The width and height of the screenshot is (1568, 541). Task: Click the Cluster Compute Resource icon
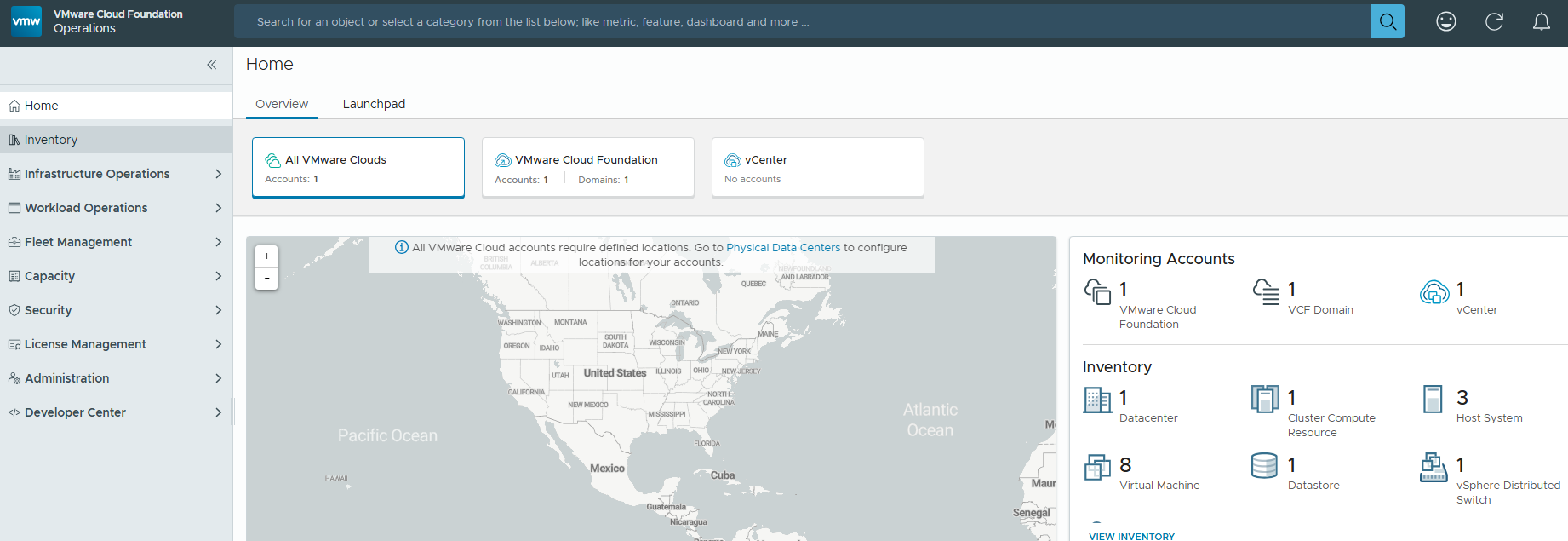pyautogui.click(x=1266, y=399)
